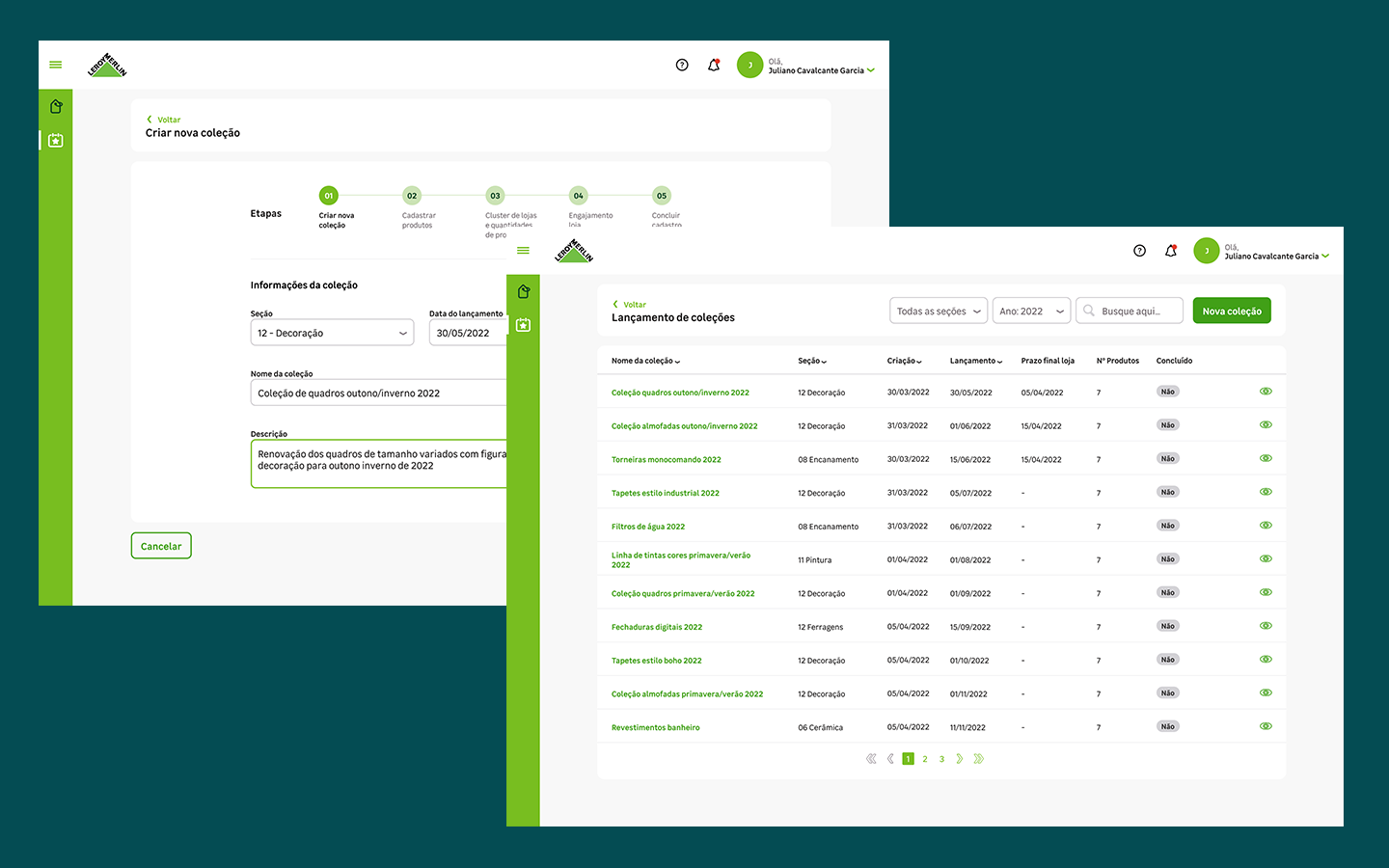Screen dimensions: 1389x868
Task: Open help icon in back window header
Action: (682, 65)
